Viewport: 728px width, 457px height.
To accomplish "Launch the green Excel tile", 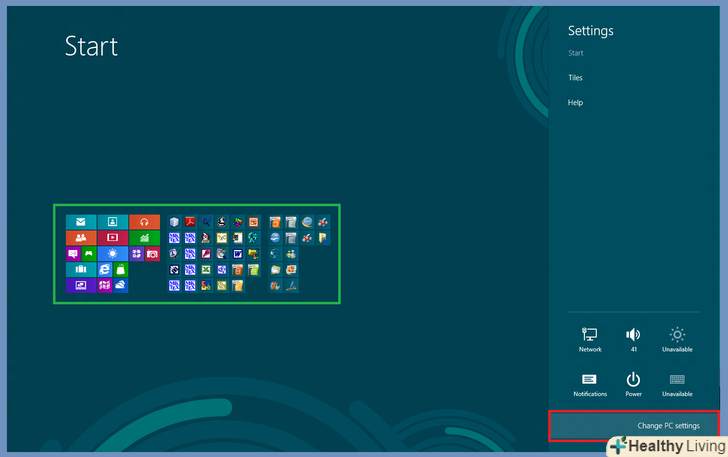I will click(206, 269).
